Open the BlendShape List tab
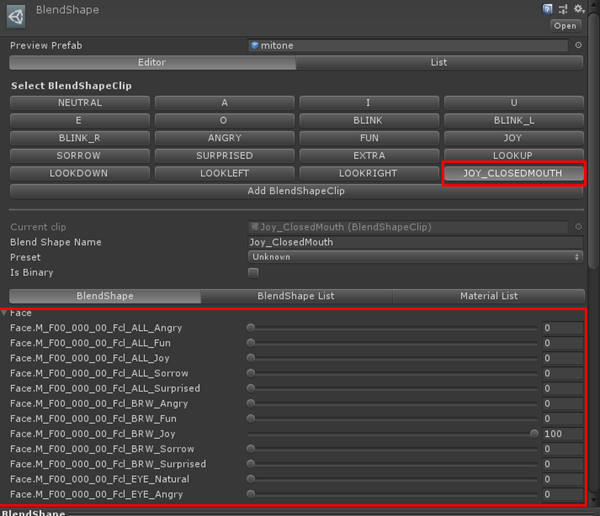 (296, 296)
